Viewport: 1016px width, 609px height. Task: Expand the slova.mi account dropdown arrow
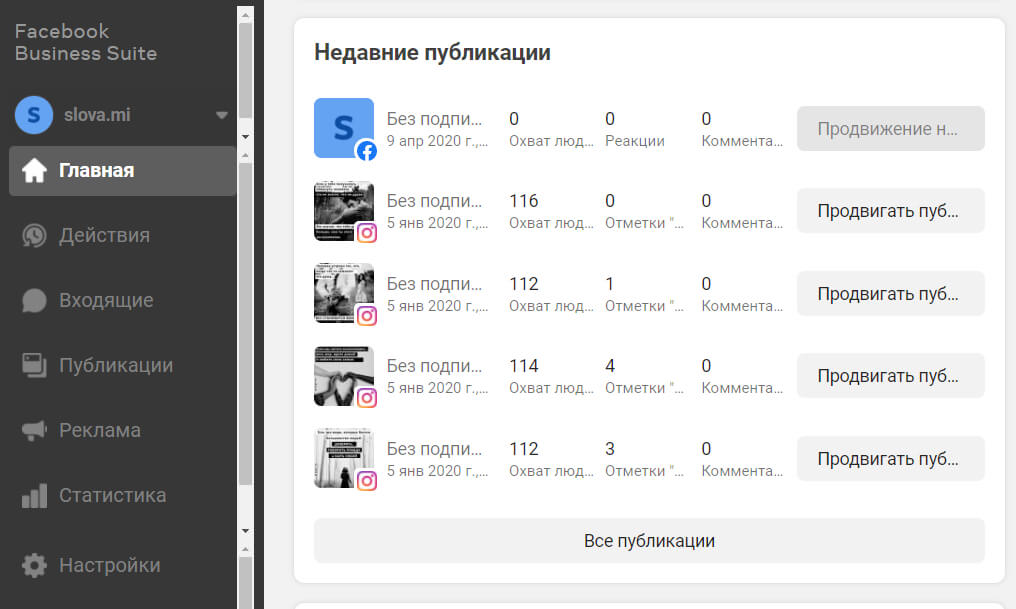(x=222, y=115)
